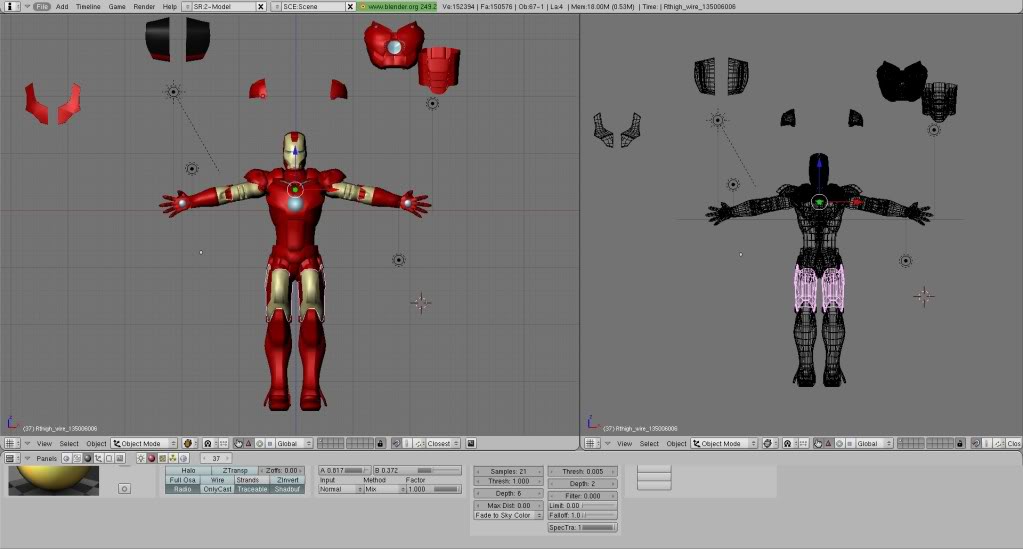Click the red material buttons sphere icon
Viewport: 1023px width, 549px height.
(151, 458)
